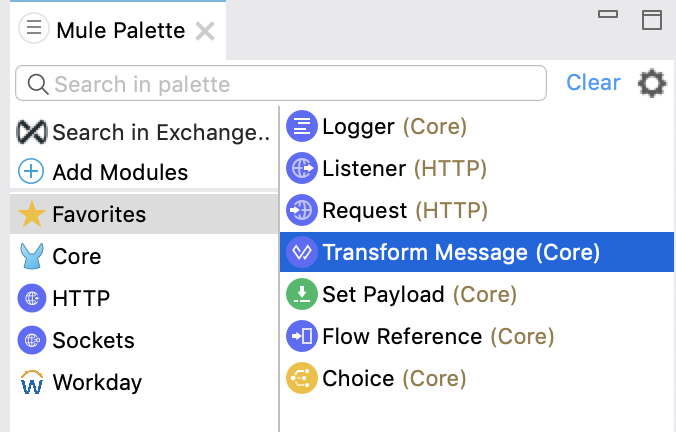Screen dimensions: 676x432
Task: Click the Logger component icon
Action: (301, 126)
